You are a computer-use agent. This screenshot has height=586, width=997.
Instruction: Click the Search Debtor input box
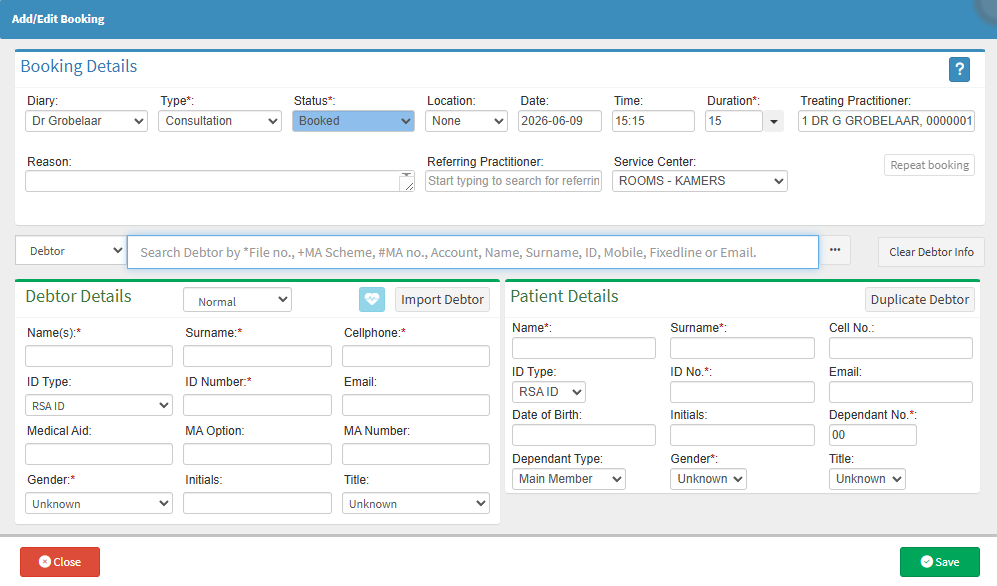tap(472, 252)
